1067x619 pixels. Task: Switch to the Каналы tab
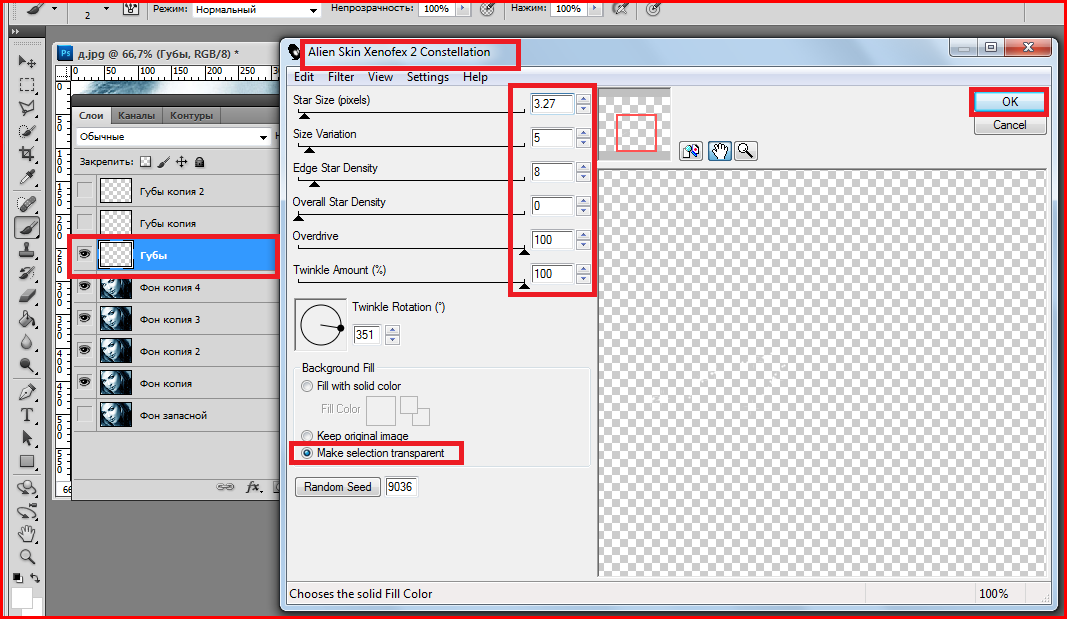136,116
